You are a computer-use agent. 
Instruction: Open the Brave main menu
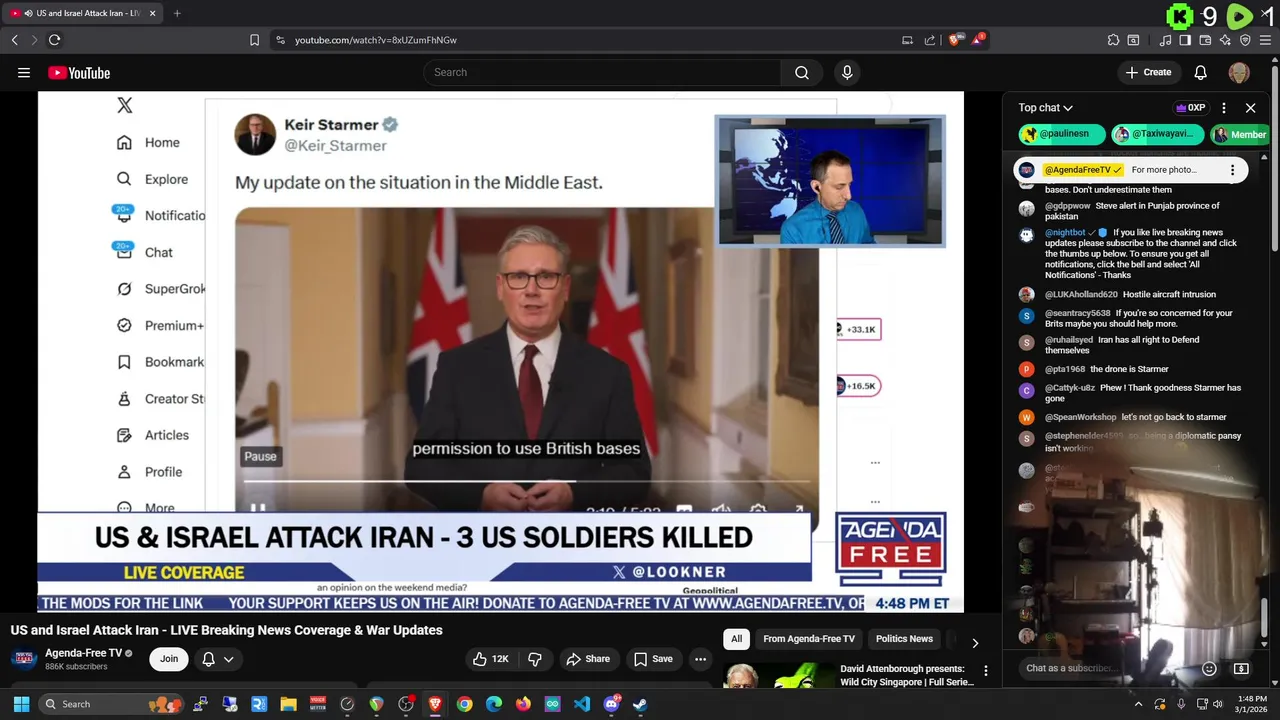pos(1265,40)
